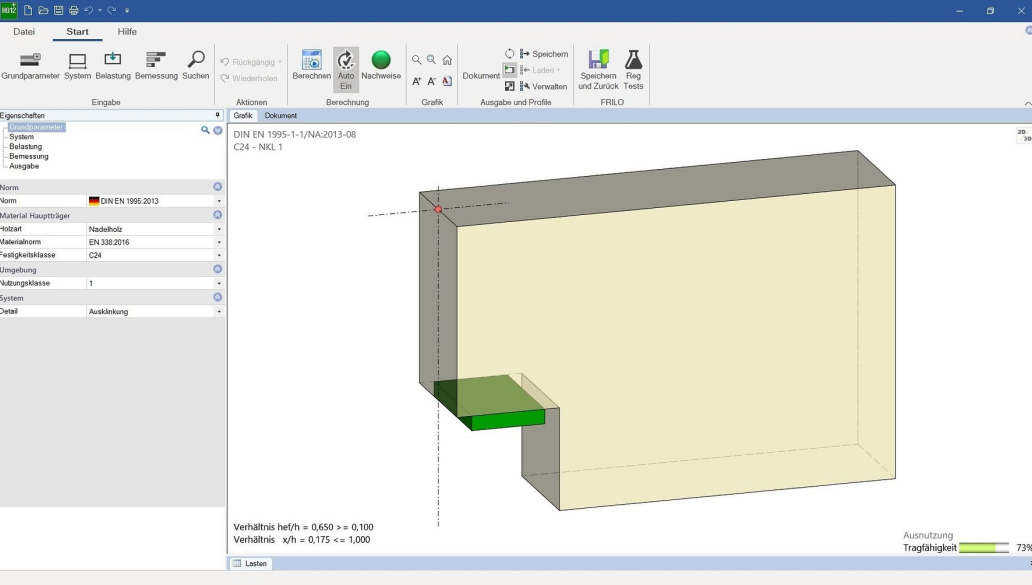Expand the Holzart Nadelholz dropdown
The height and width of the screenshot is (585, 1032).
click(218, 229)
